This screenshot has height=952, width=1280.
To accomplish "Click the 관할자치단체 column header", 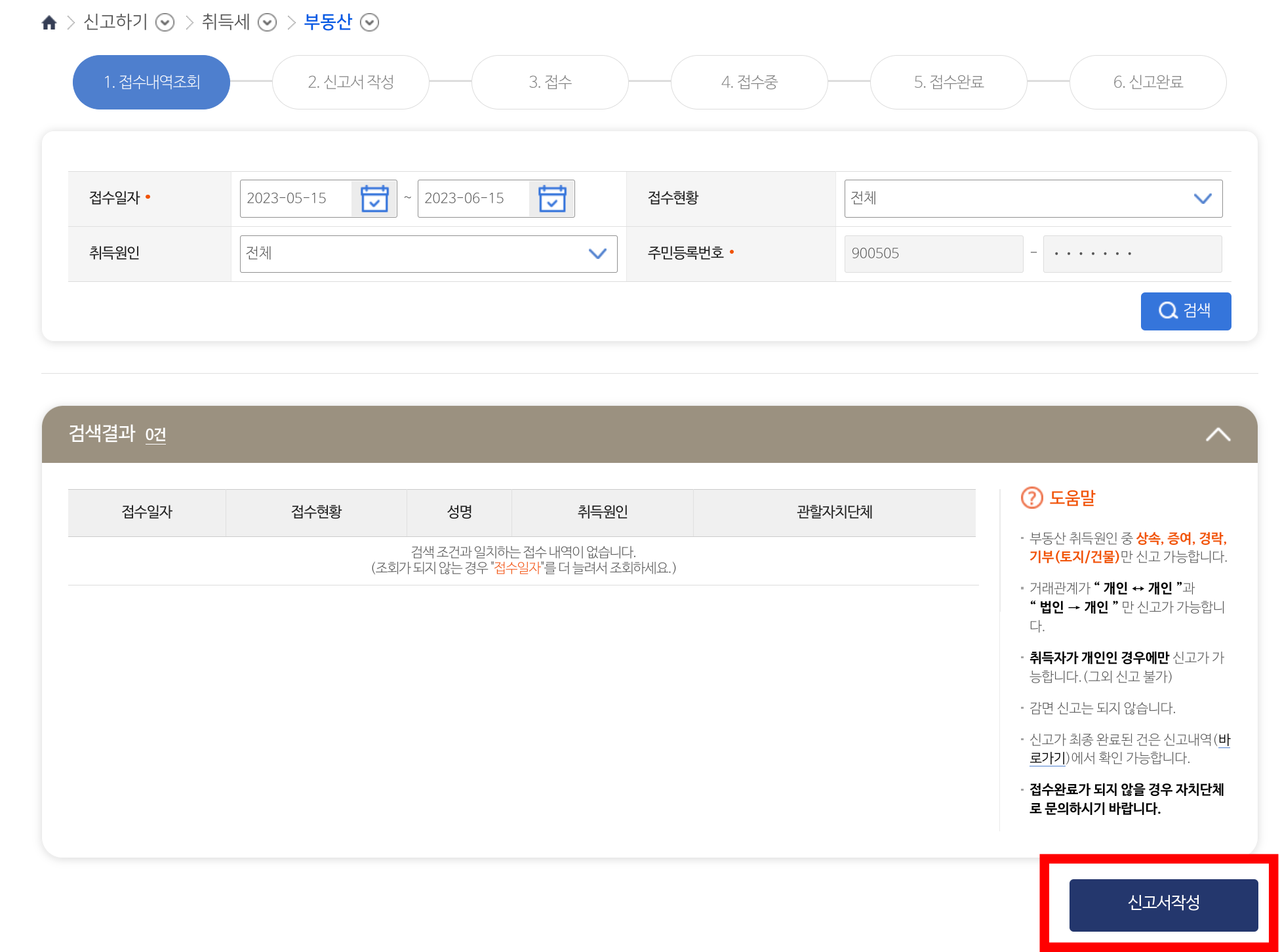I will tap(834, 512).
